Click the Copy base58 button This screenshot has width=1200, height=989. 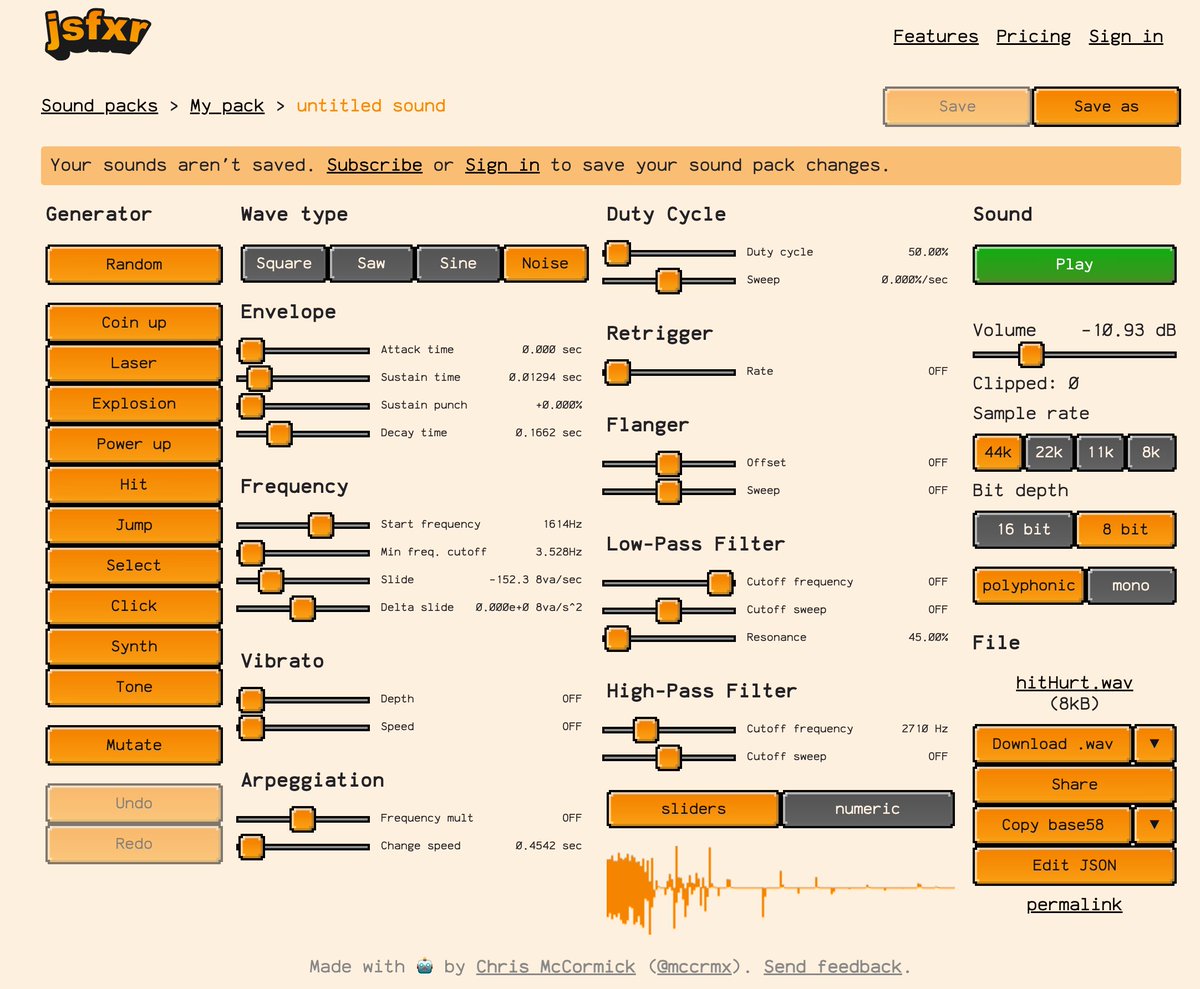tap(1053, 825)
